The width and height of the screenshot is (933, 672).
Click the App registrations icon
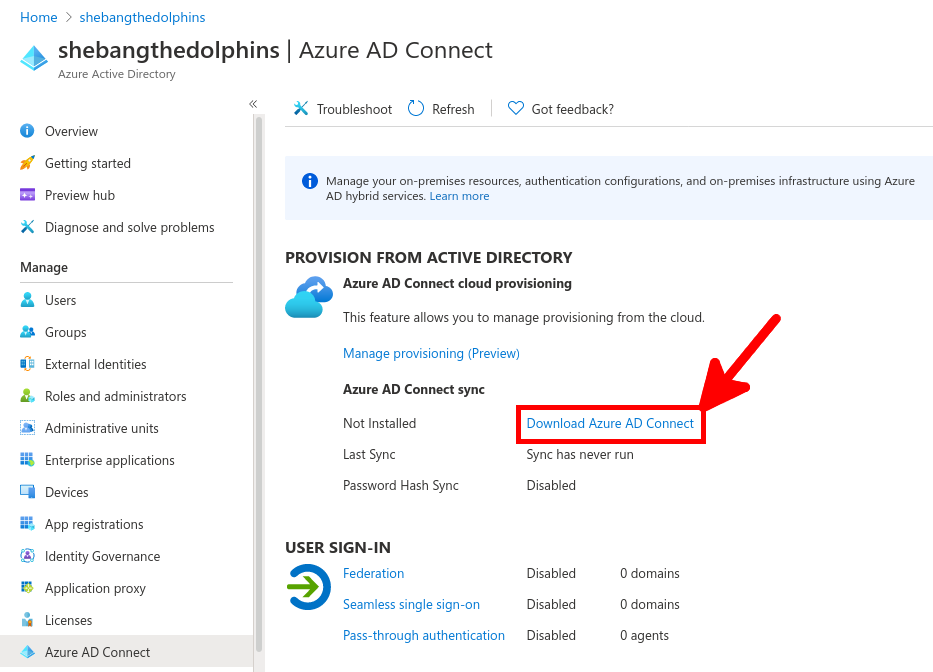coord(25,524)
